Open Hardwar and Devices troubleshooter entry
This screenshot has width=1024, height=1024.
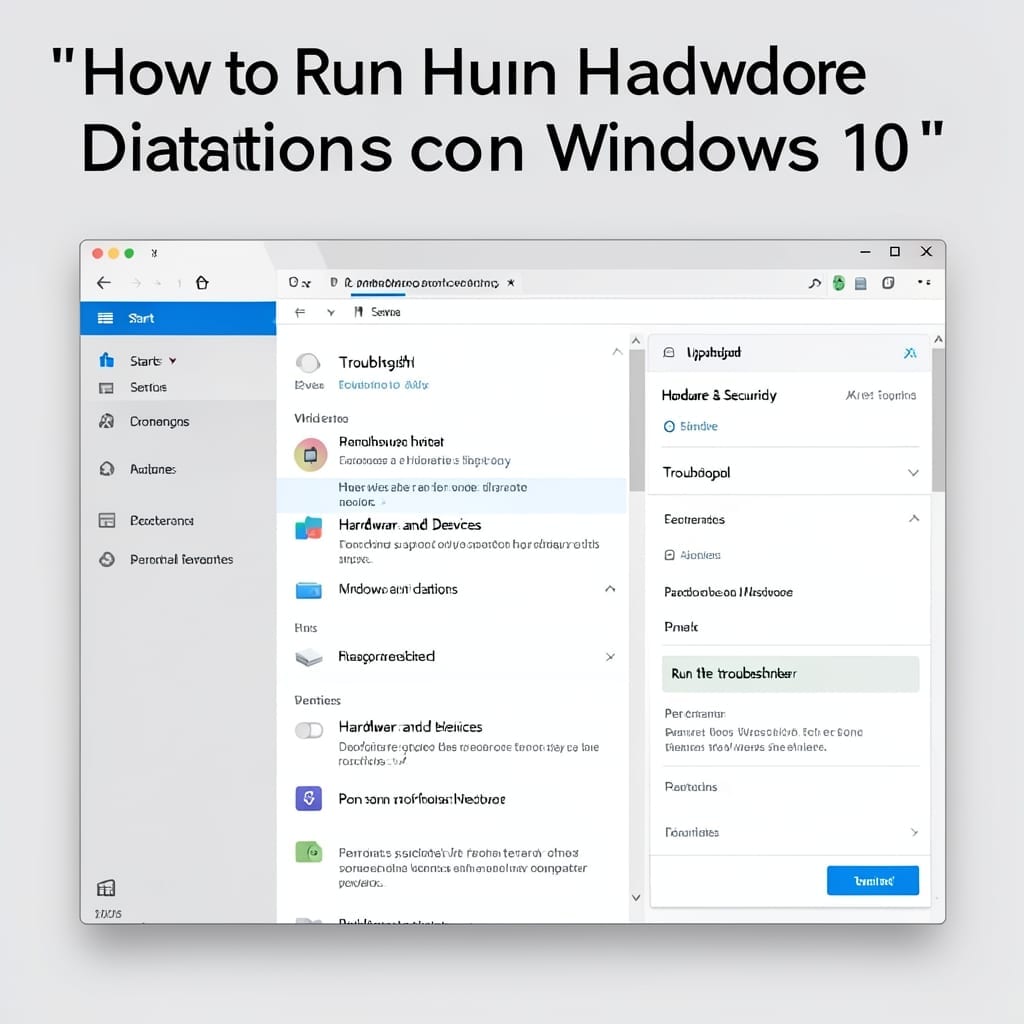click(409, 524)
